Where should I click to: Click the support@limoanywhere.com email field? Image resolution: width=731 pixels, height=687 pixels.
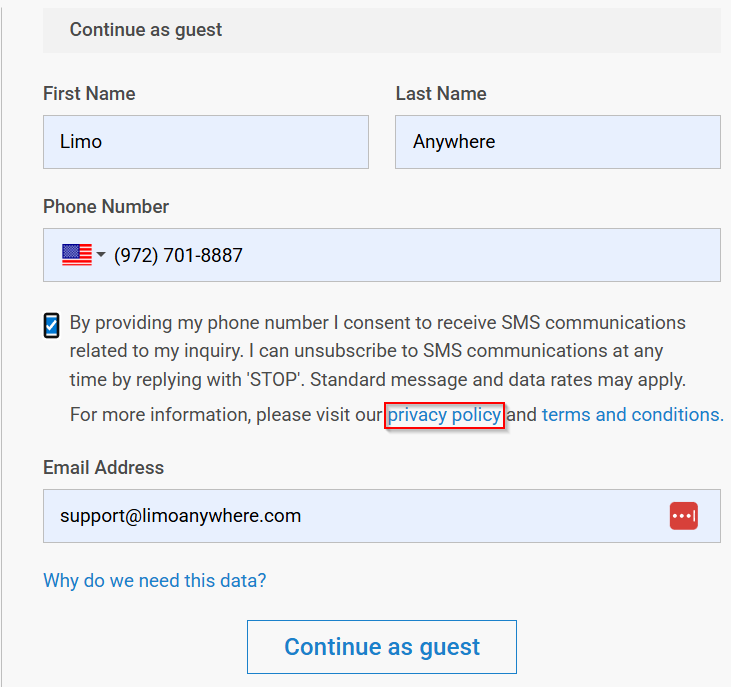pyautogui.click(x=350, y=516)
